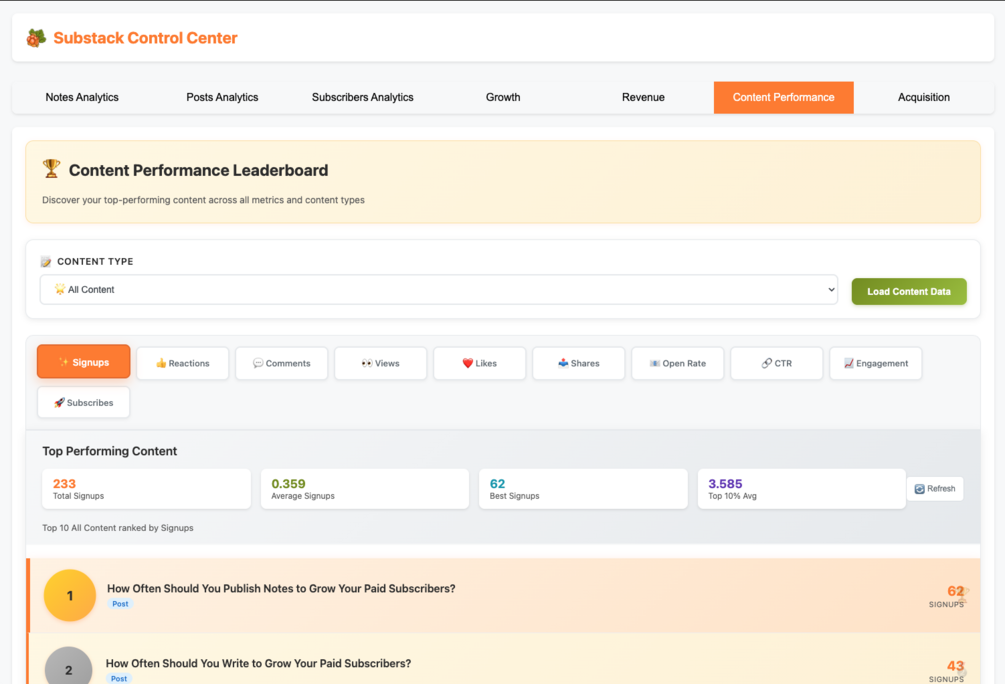Click the rocket icon on Subscribes filter

point(59,403)
